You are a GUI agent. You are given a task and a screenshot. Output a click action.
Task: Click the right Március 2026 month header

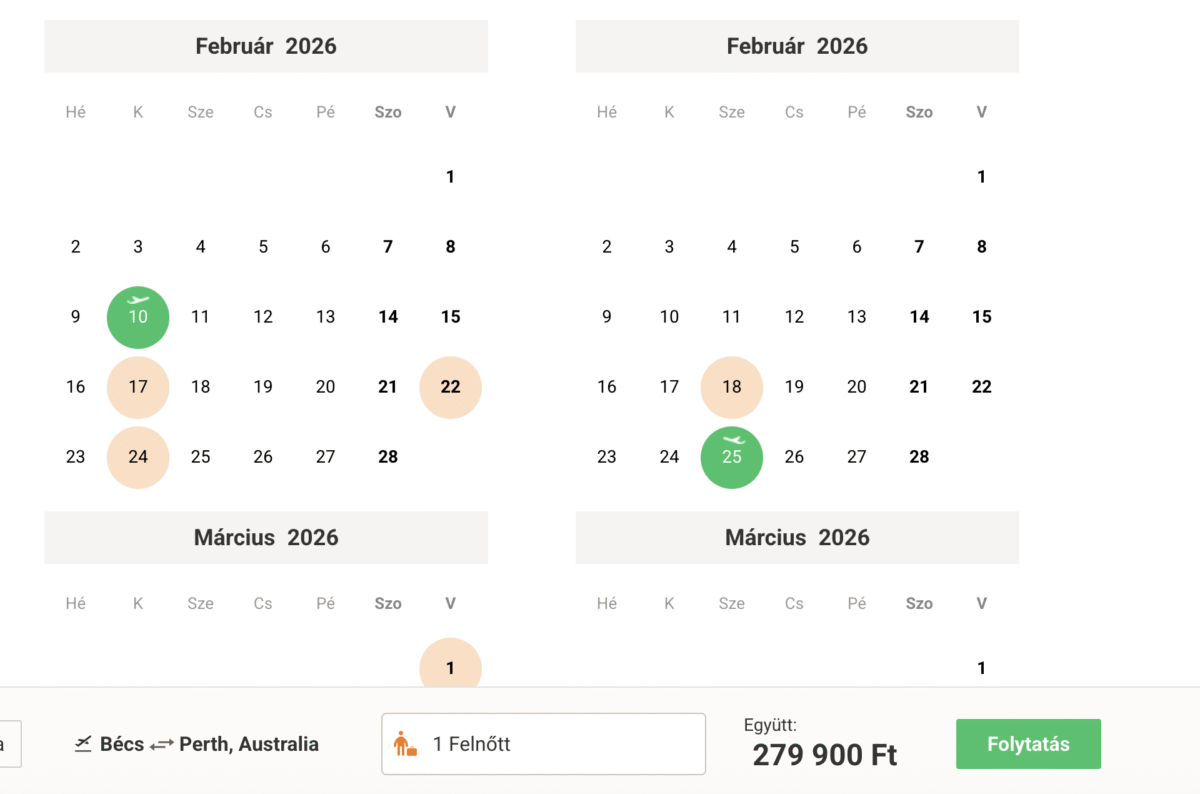tap(797, 538)
